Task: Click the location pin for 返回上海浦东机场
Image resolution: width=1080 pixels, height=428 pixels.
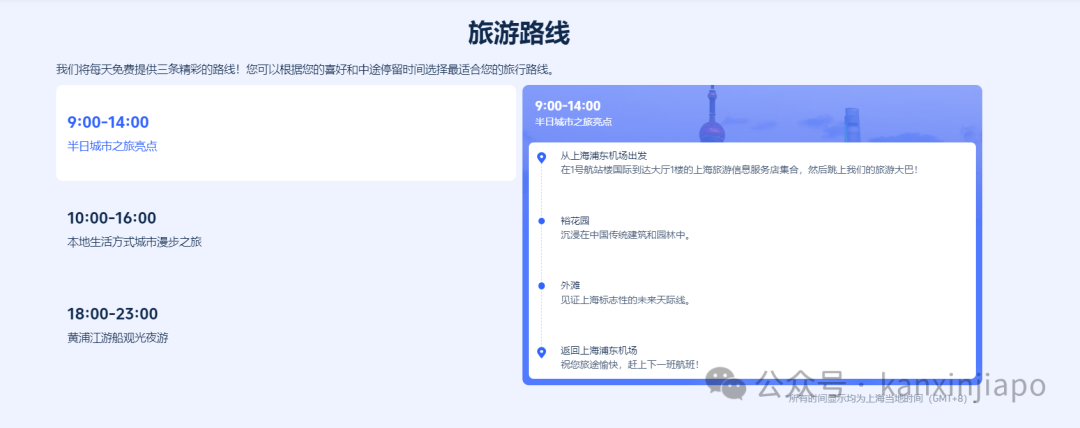Action: point(541,352)
